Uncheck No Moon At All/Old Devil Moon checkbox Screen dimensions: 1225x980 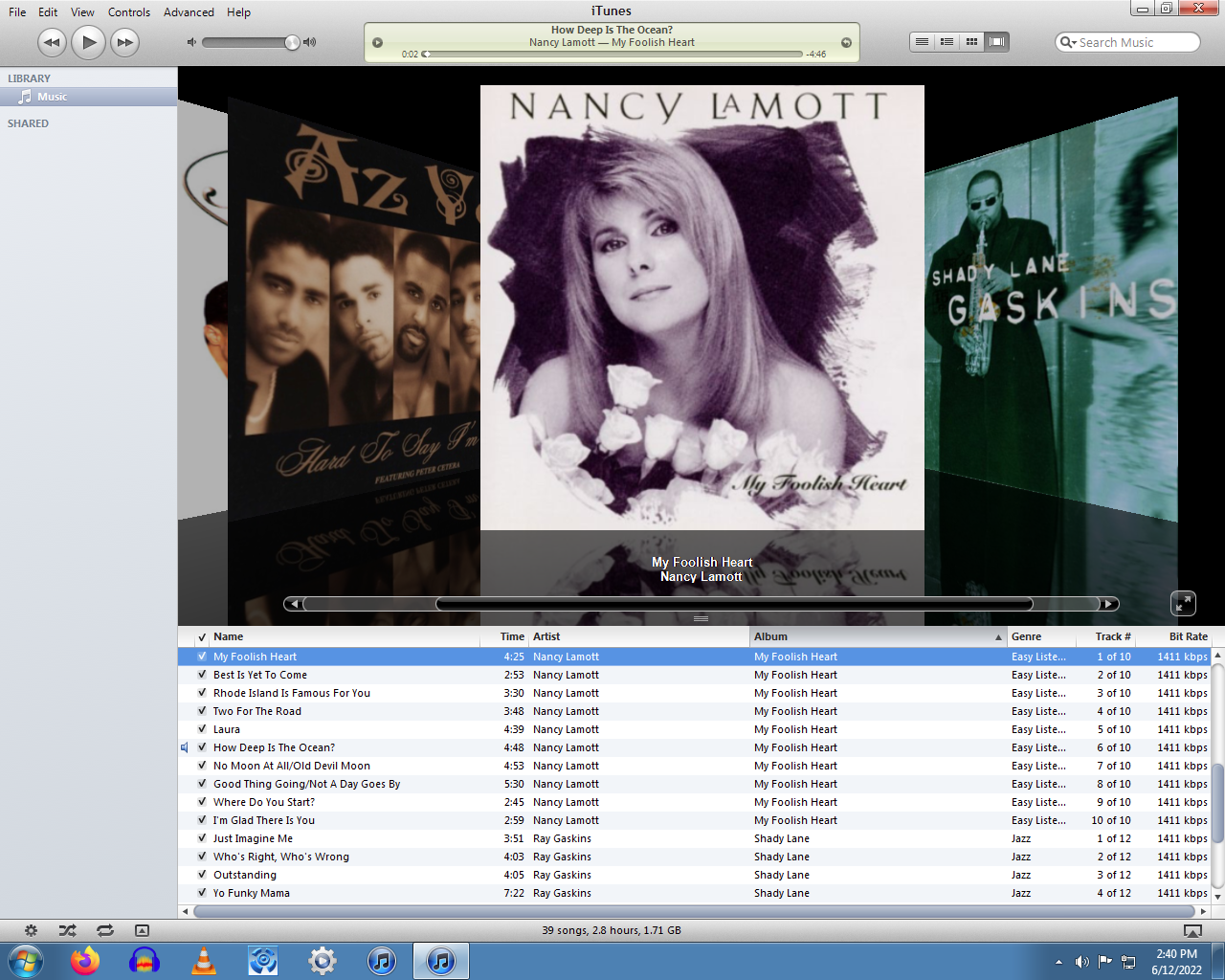[202, 766]
